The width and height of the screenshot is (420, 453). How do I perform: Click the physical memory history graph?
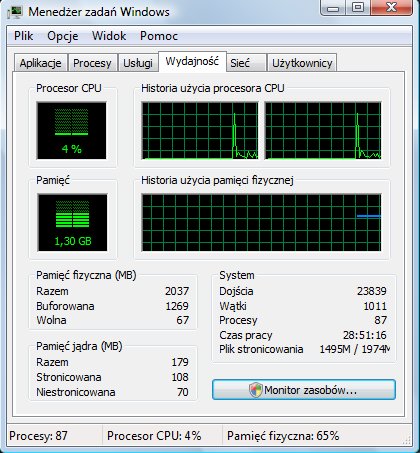pyautogui.click(x=261, y=222)
